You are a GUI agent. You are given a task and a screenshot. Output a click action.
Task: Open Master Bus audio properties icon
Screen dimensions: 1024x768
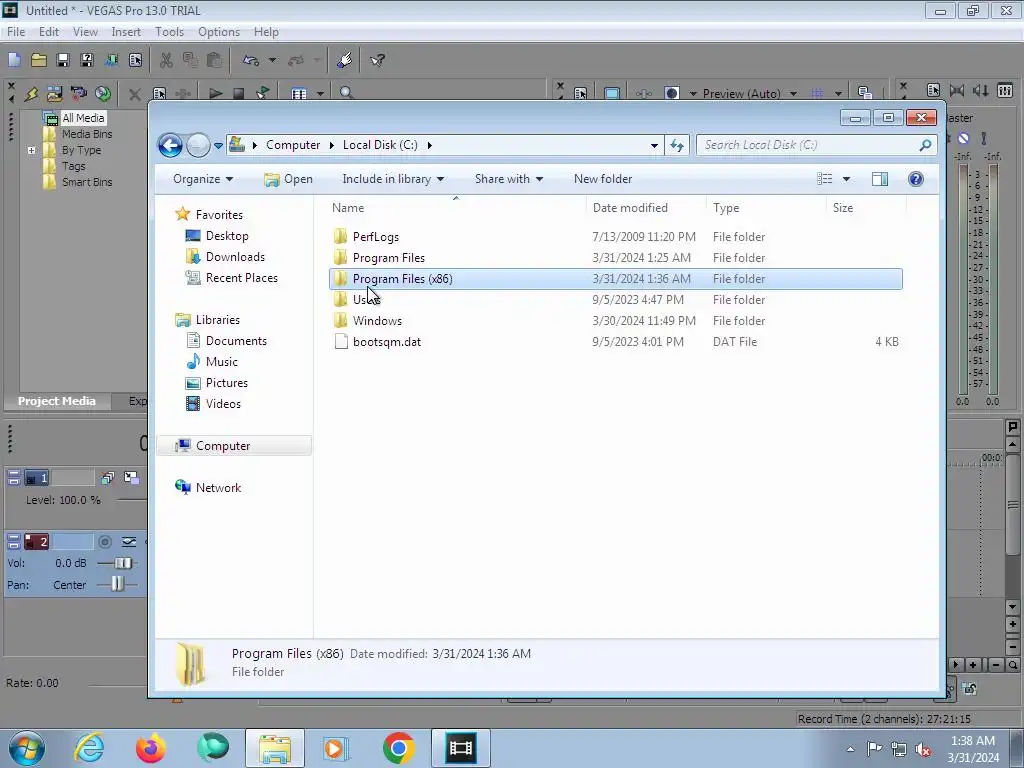click(x=933, y=91)
